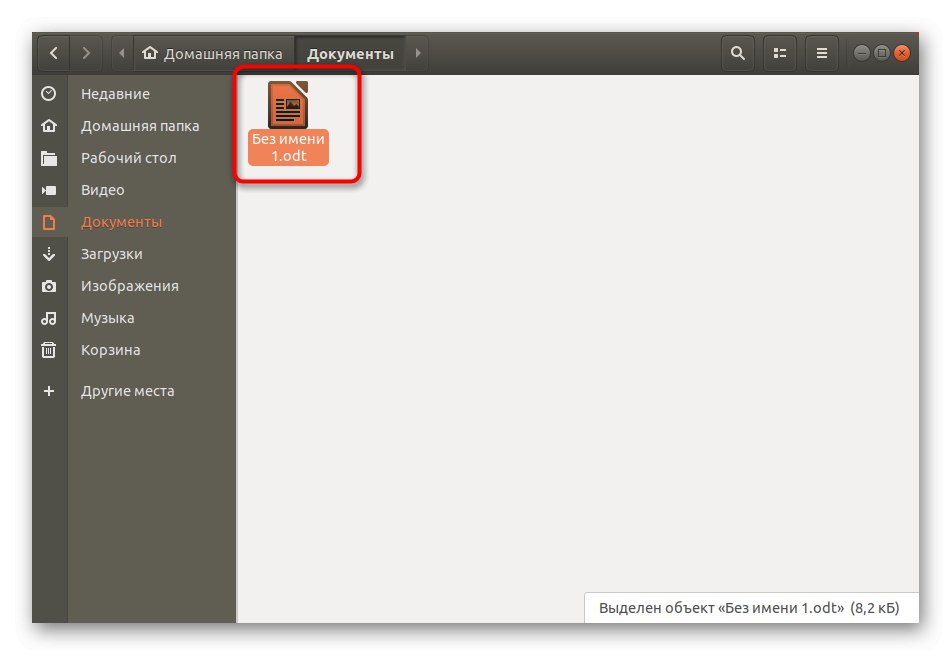This screenshot has height=655, width=951.
Task: Maximize the file manager window
Action: coord(882,53)
